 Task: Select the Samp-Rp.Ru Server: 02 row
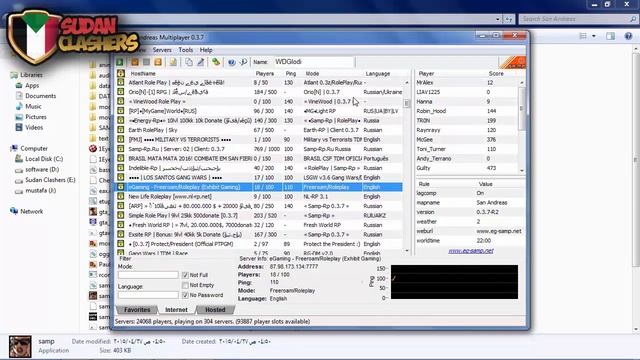pyautogui.click(x=260, y=149)
